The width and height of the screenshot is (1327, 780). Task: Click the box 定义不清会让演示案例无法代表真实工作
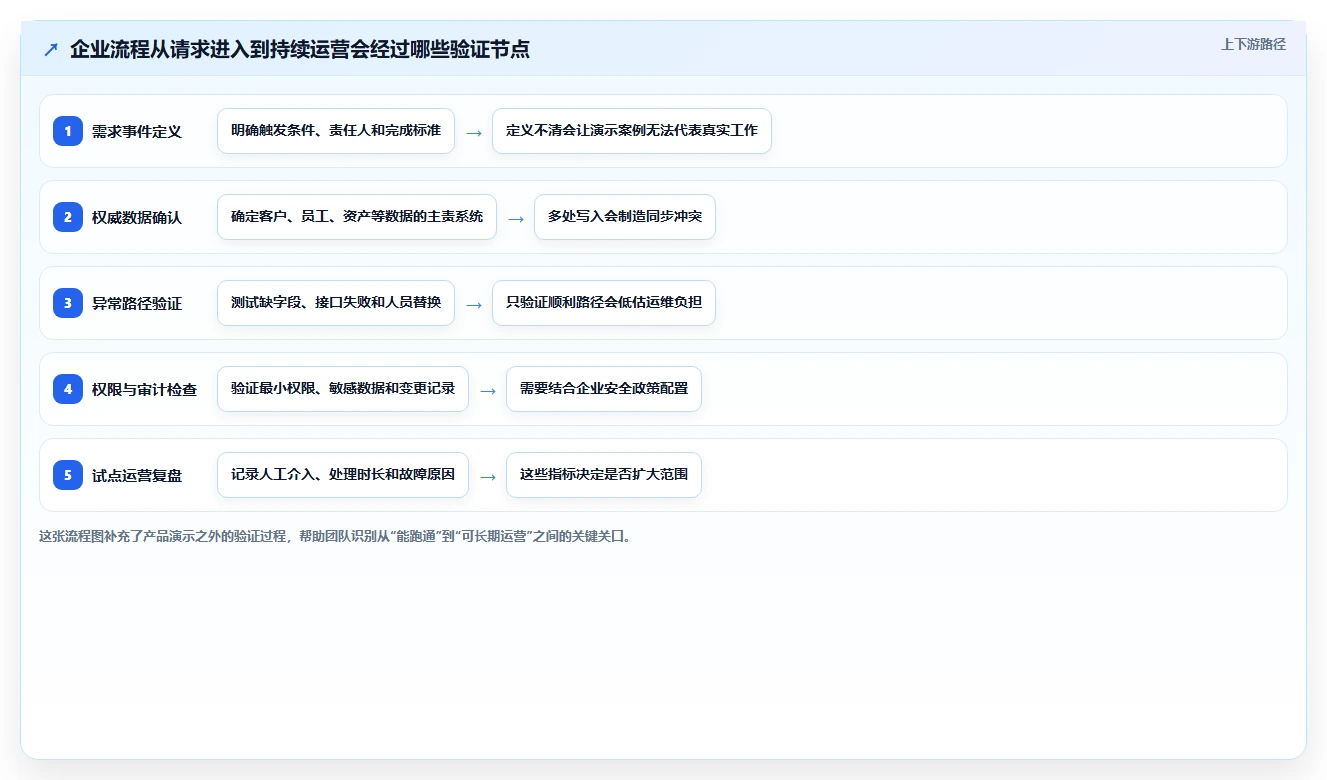click(632, 131)
